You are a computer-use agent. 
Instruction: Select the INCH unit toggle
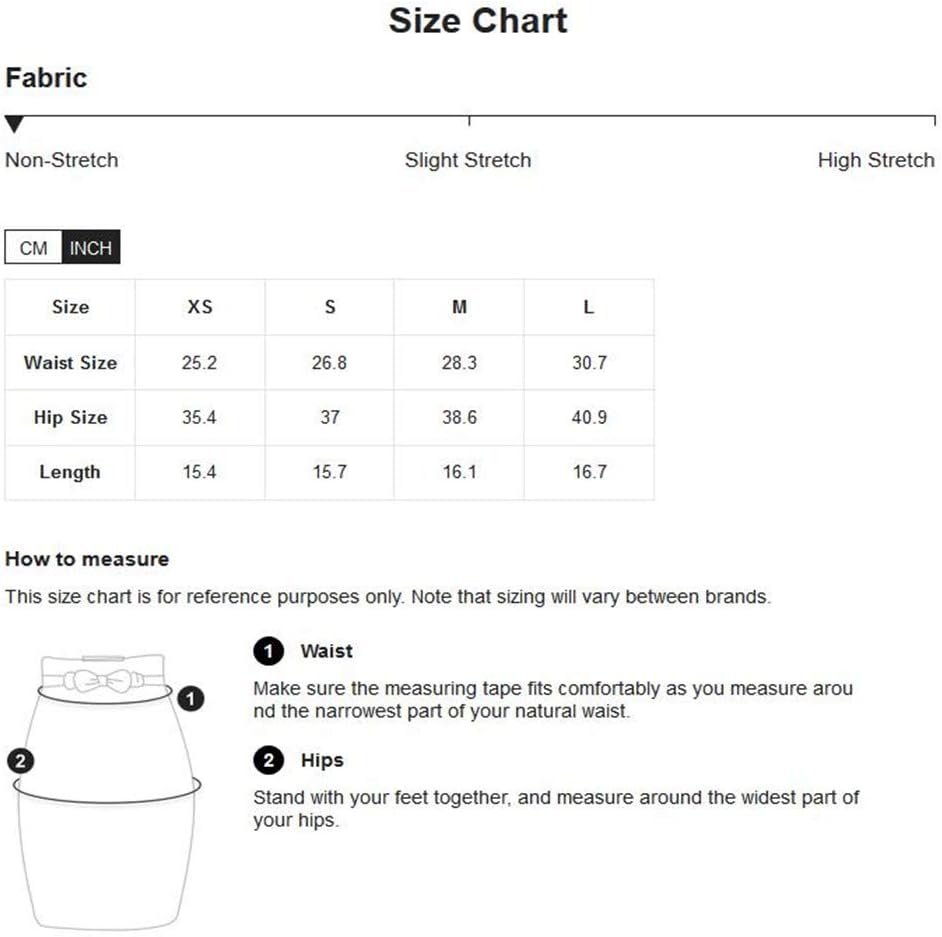[x=91, y=247]
